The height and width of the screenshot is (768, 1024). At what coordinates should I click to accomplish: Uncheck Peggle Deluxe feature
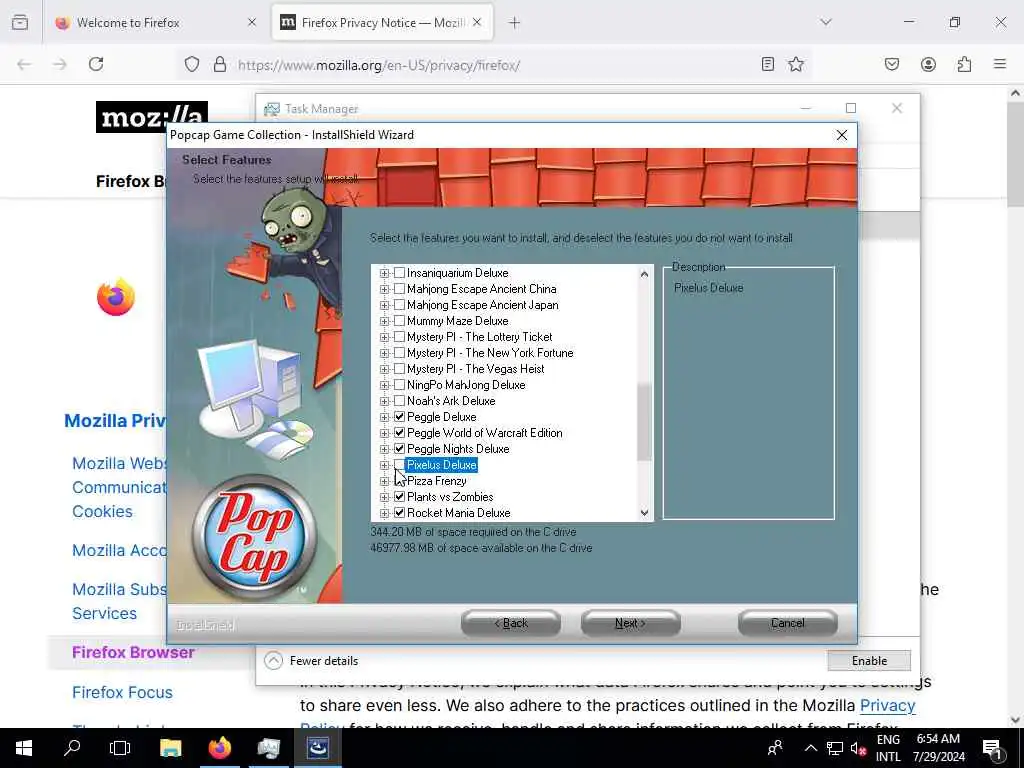click(400, 417)
